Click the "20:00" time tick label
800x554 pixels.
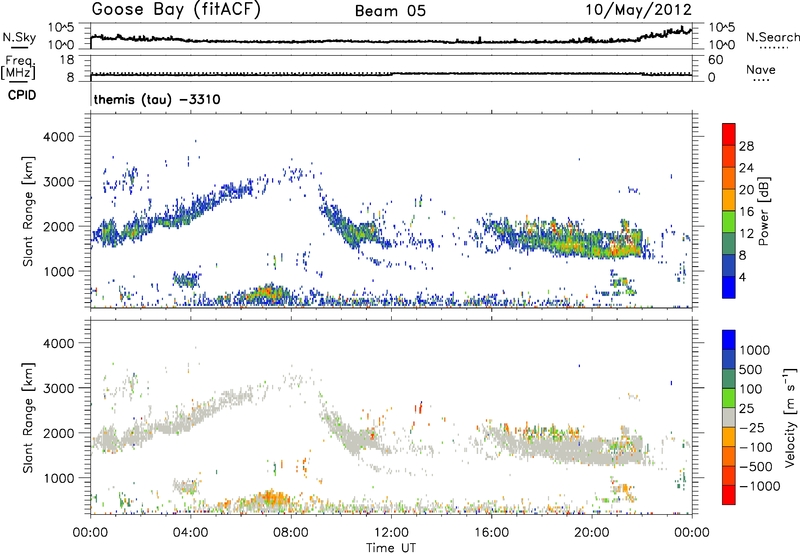[x=591, y=533]
